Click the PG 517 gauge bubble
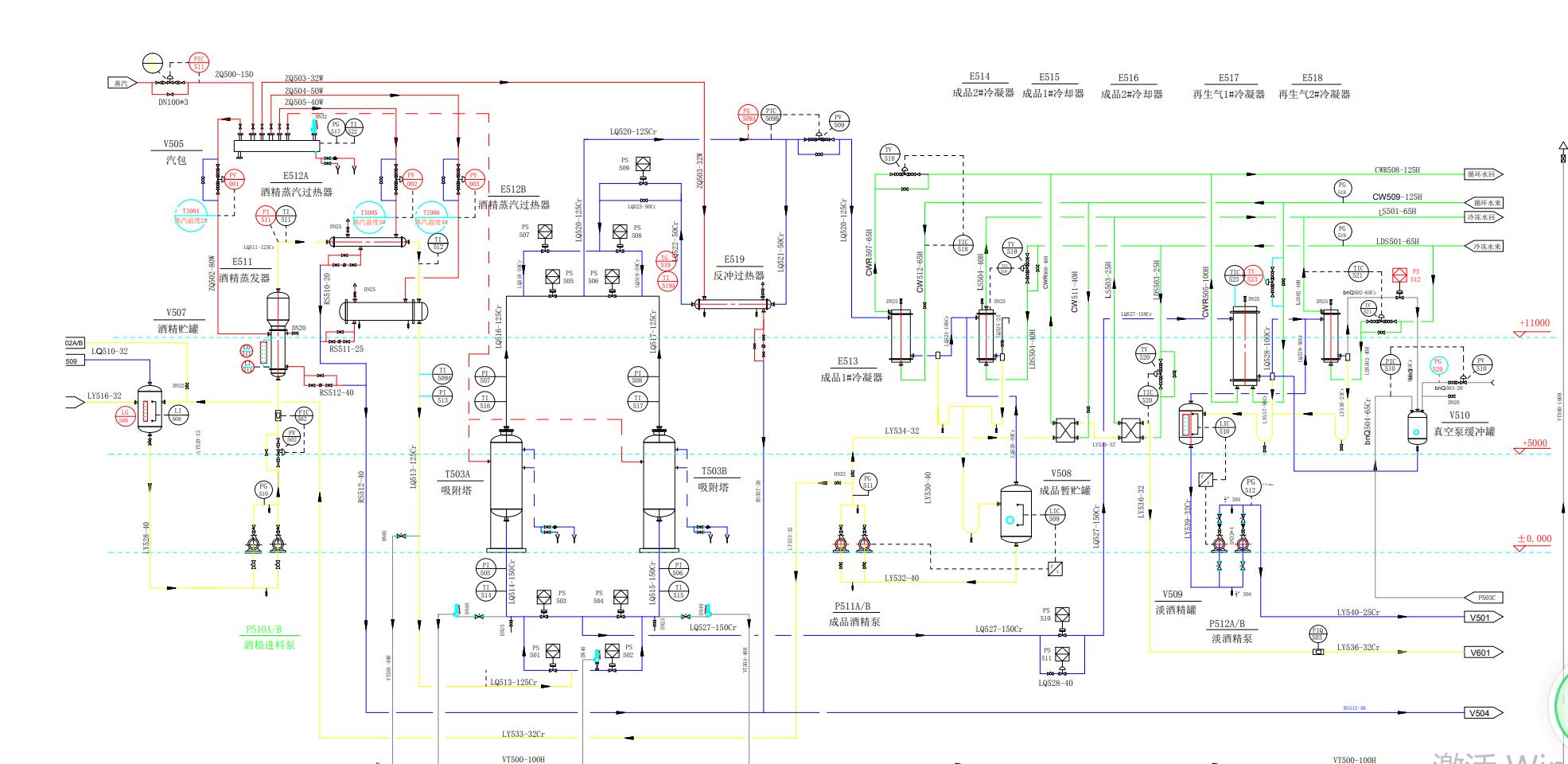Screen dimensions: 1568x764 [336, 128]
